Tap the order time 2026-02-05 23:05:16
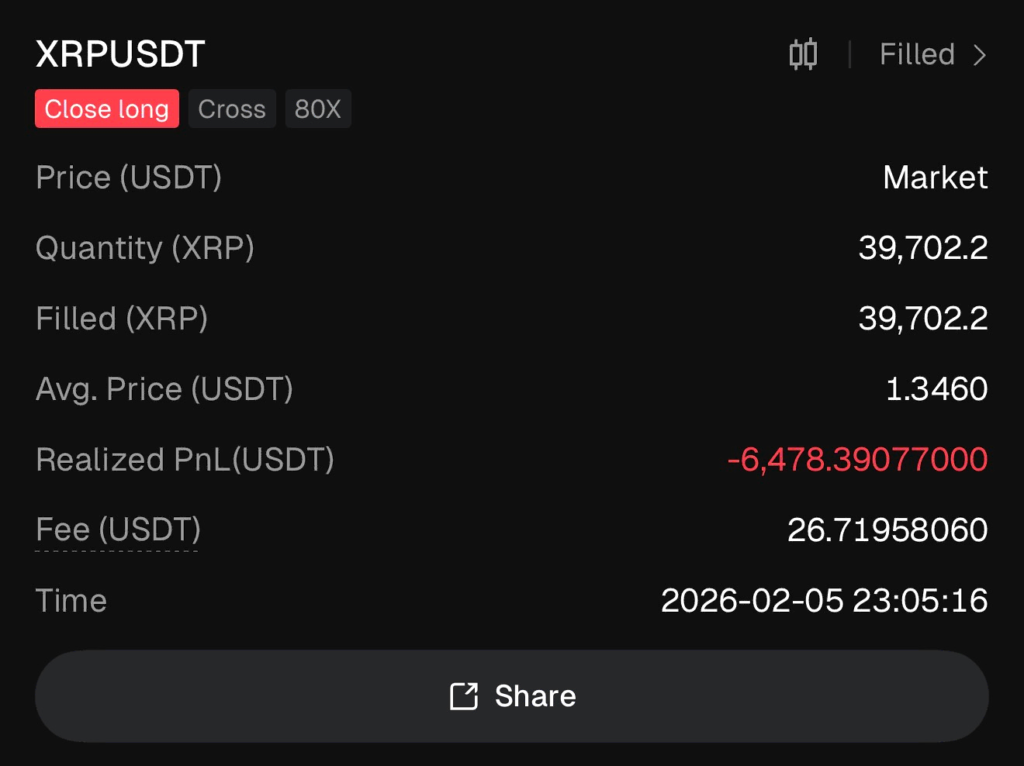The height and width of the screenshot is (766, 1024). 825,600
